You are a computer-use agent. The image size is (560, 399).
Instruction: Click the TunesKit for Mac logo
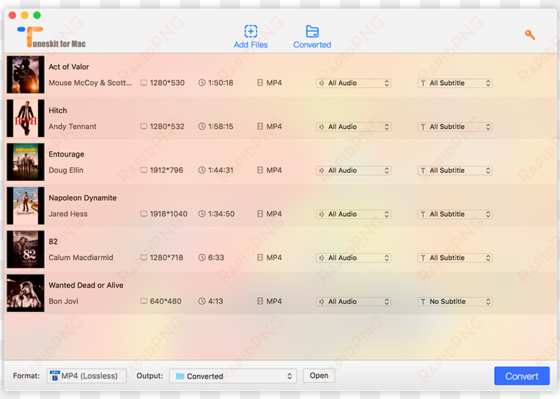point(51,37)
